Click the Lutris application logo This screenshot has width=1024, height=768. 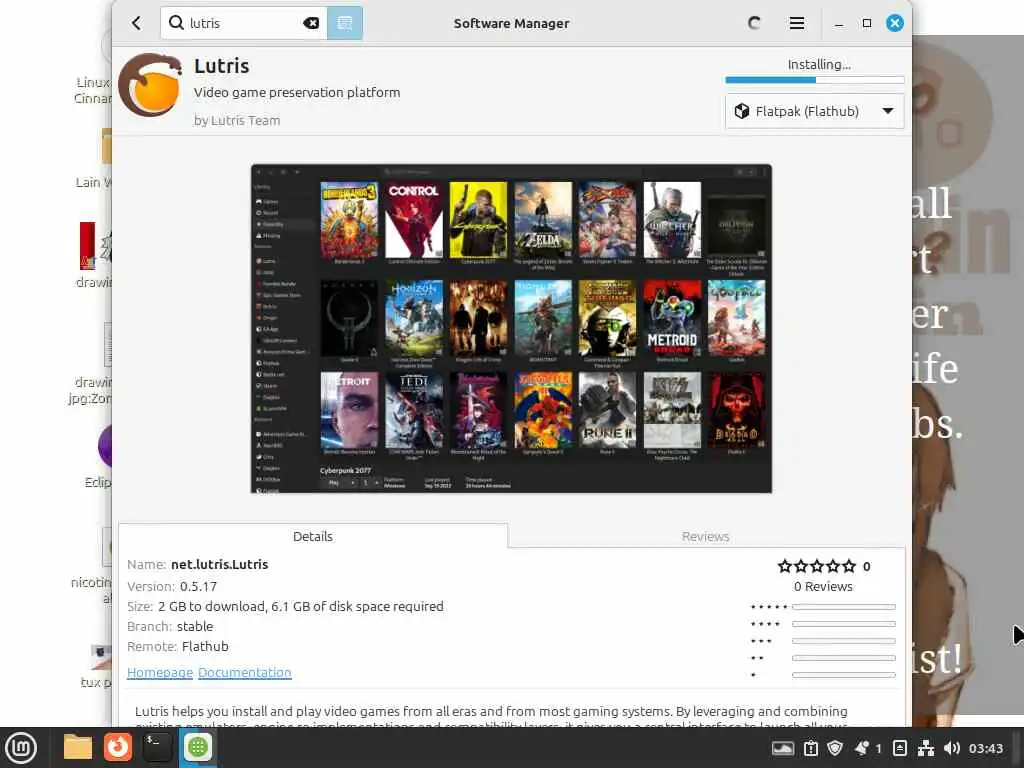[x=152, y=85]
